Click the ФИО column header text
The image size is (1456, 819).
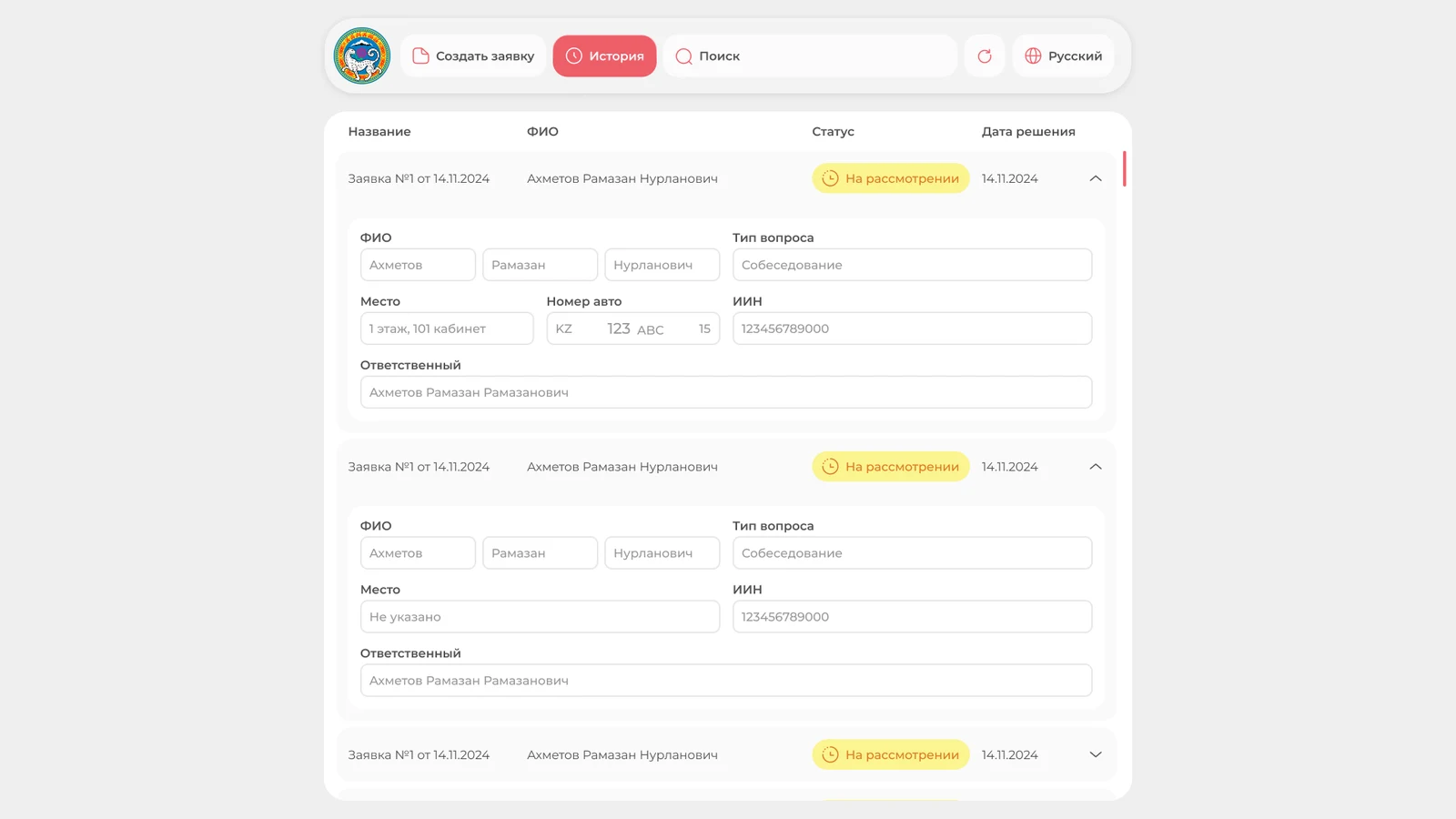[x=542, y=131]
